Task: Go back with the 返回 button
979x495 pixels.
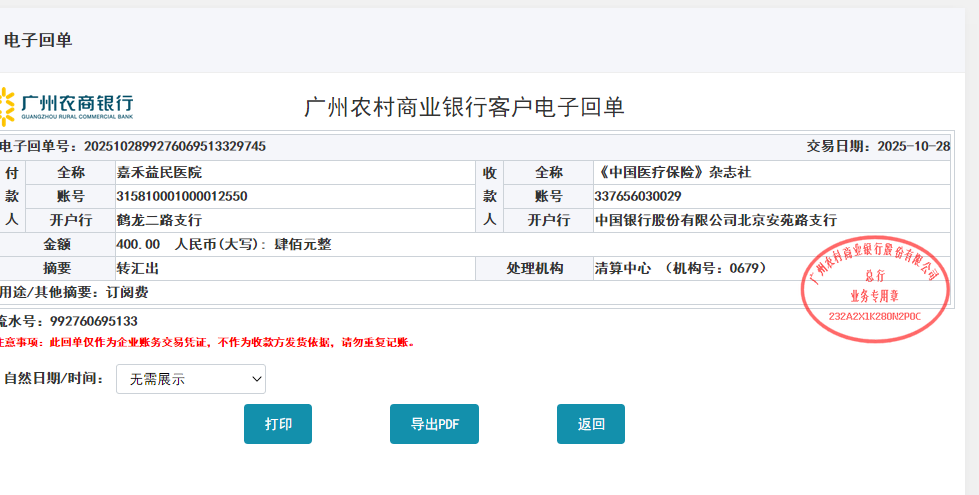Action: coord(590,424)
